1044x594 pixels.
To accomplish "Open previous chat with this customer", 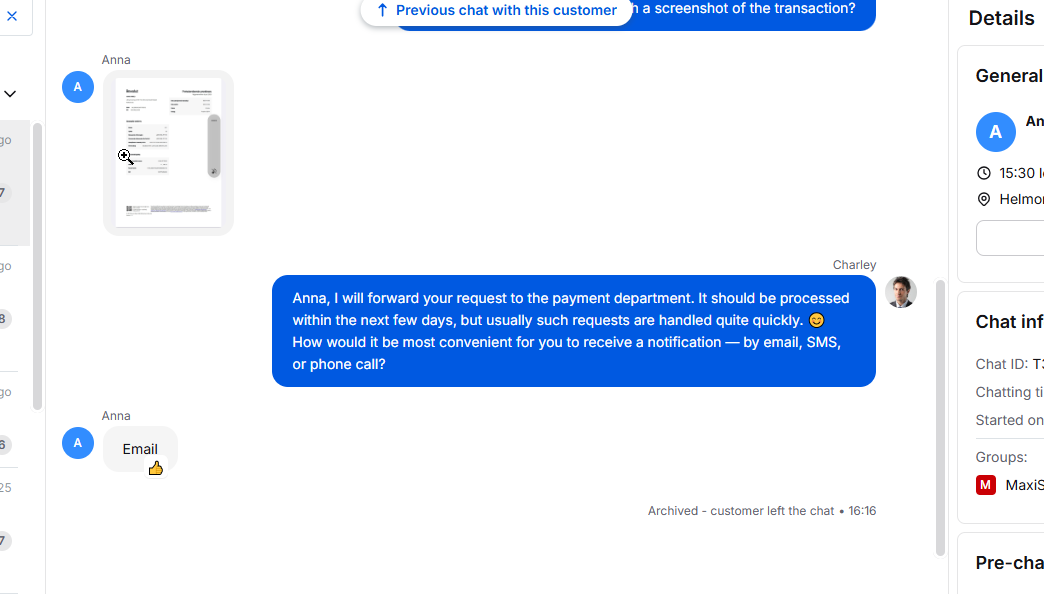I will point(505,10).
